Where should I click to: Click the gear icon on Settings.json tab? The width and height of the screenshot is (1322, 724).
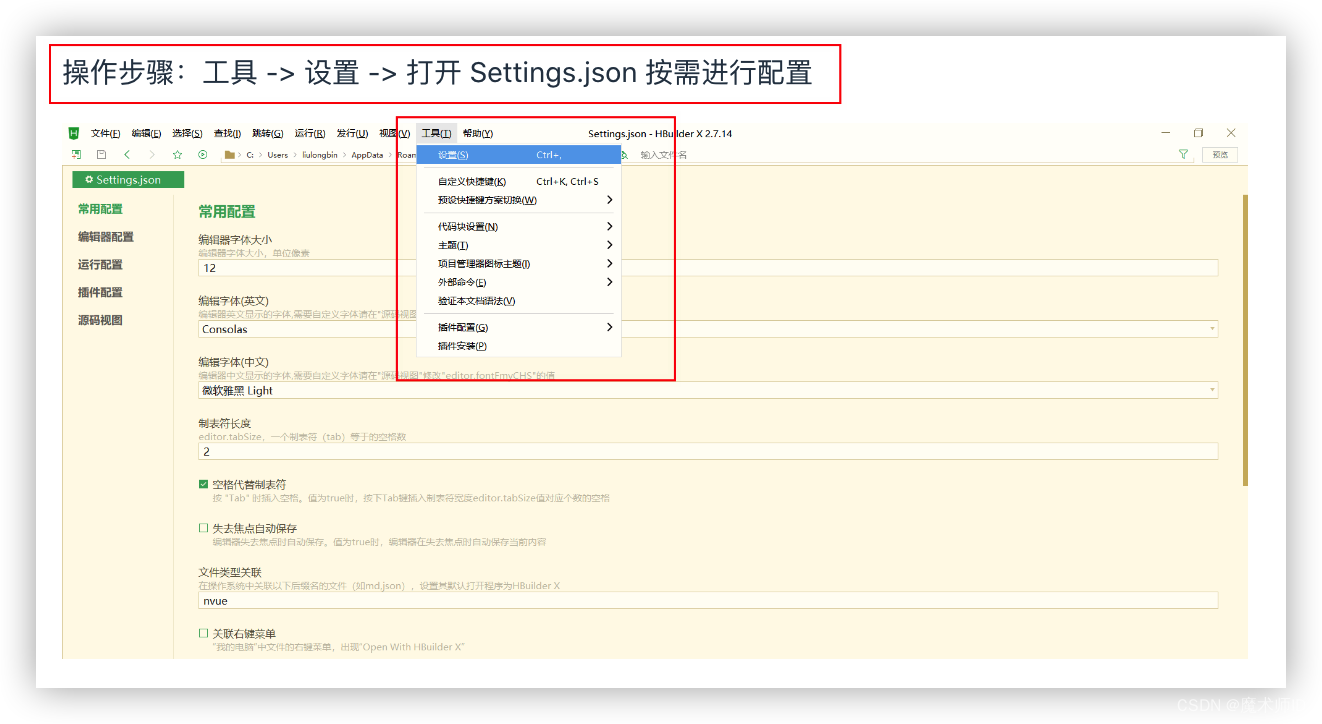click(89, 180)
